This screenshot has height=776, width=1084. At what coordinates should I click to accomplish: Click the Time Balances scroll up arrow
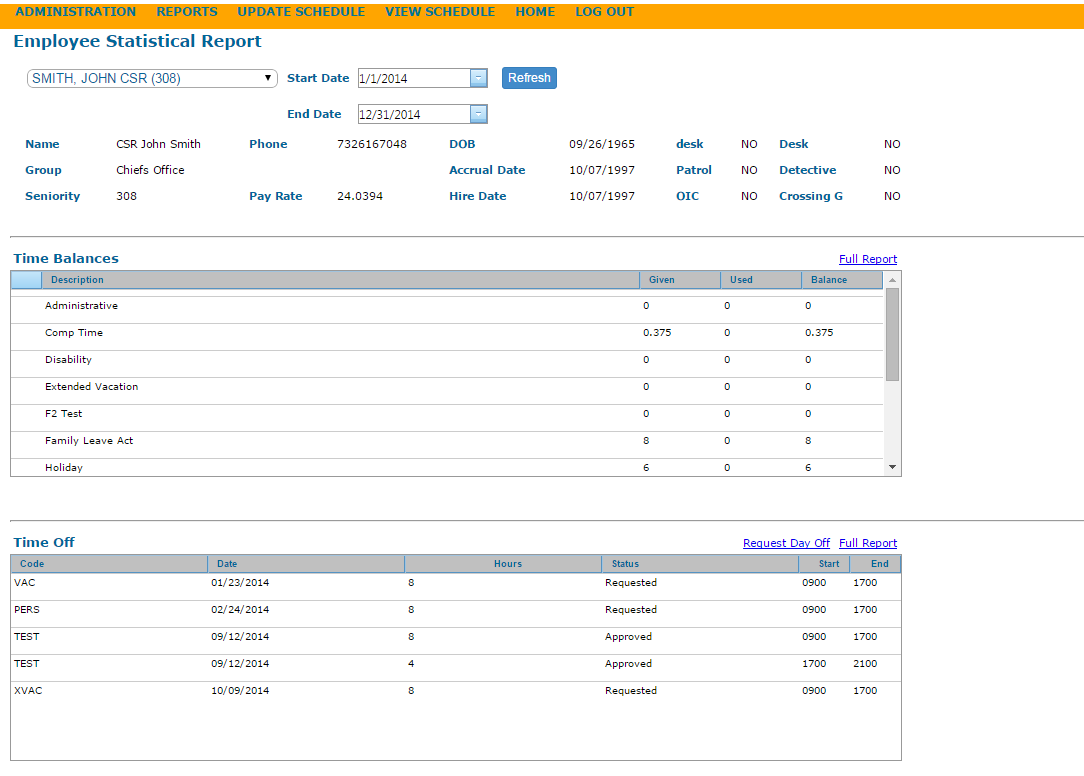893,279
